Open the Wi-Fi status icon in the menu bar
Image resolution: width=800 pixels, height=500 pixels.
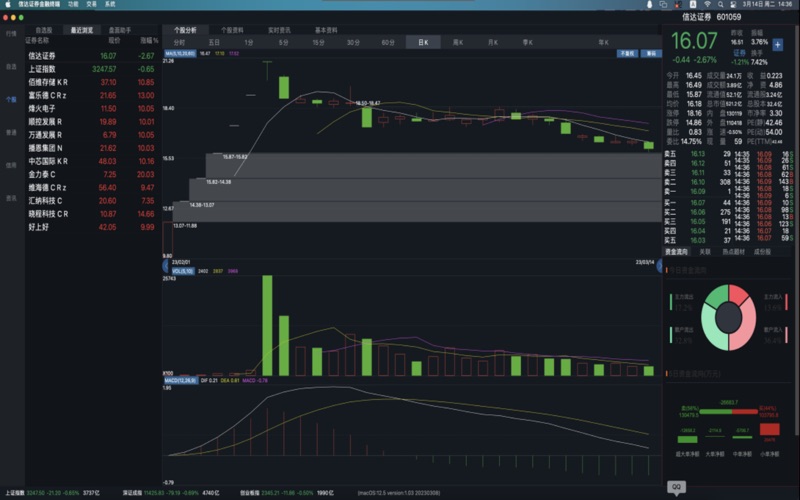[707, 4]
